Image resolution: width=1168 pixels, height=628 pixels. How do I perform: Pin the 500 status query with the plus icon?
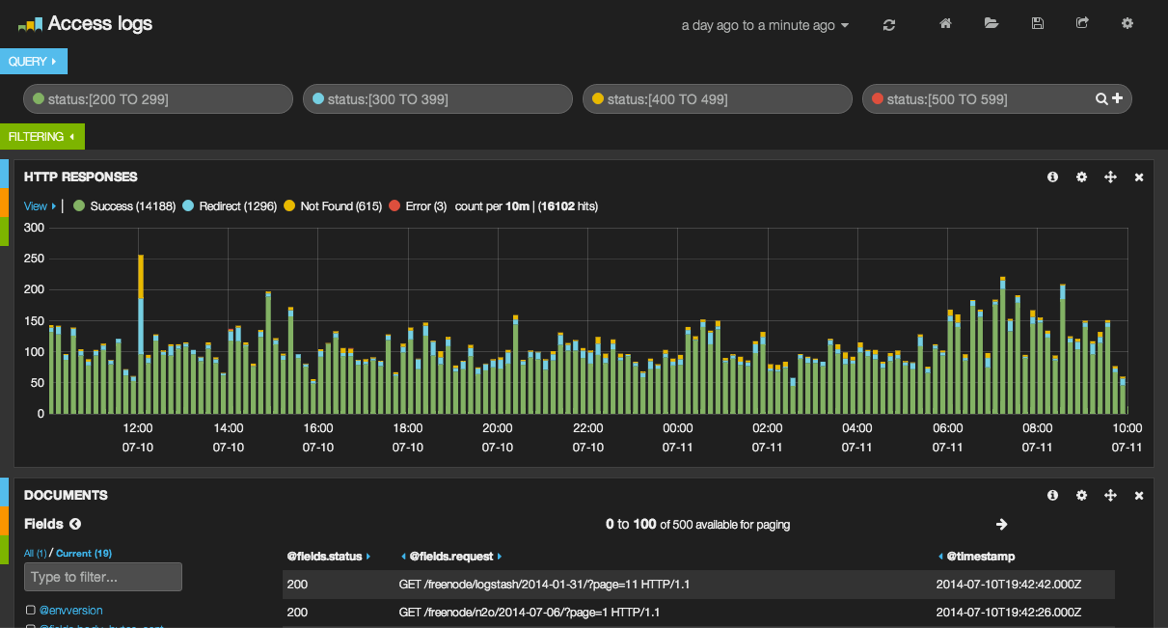point(1117,98)
